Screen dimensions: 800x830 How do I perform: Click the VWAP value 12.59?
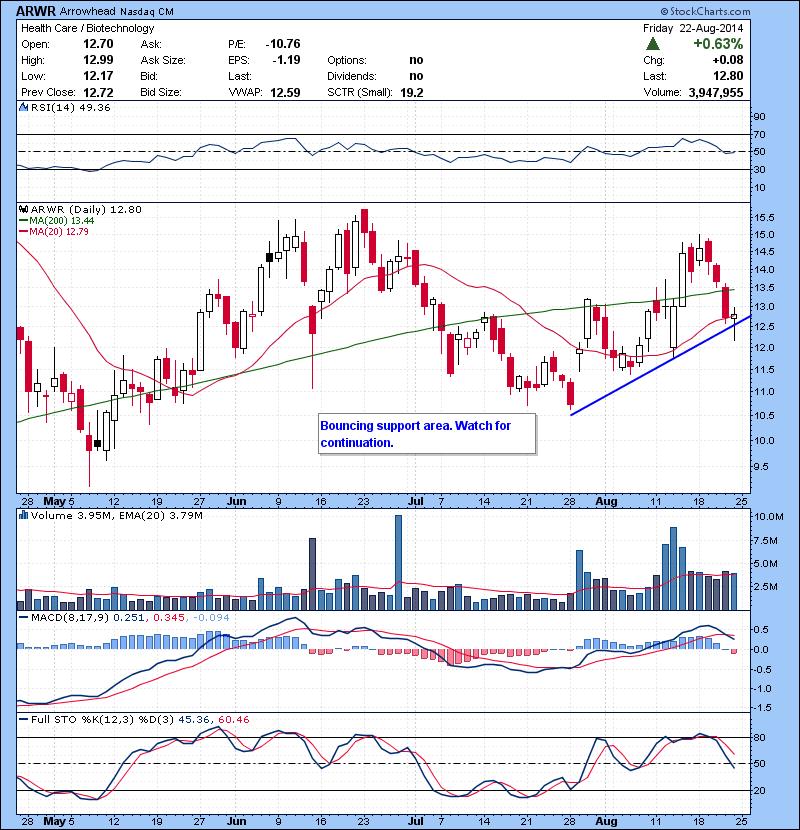point(285,92)
